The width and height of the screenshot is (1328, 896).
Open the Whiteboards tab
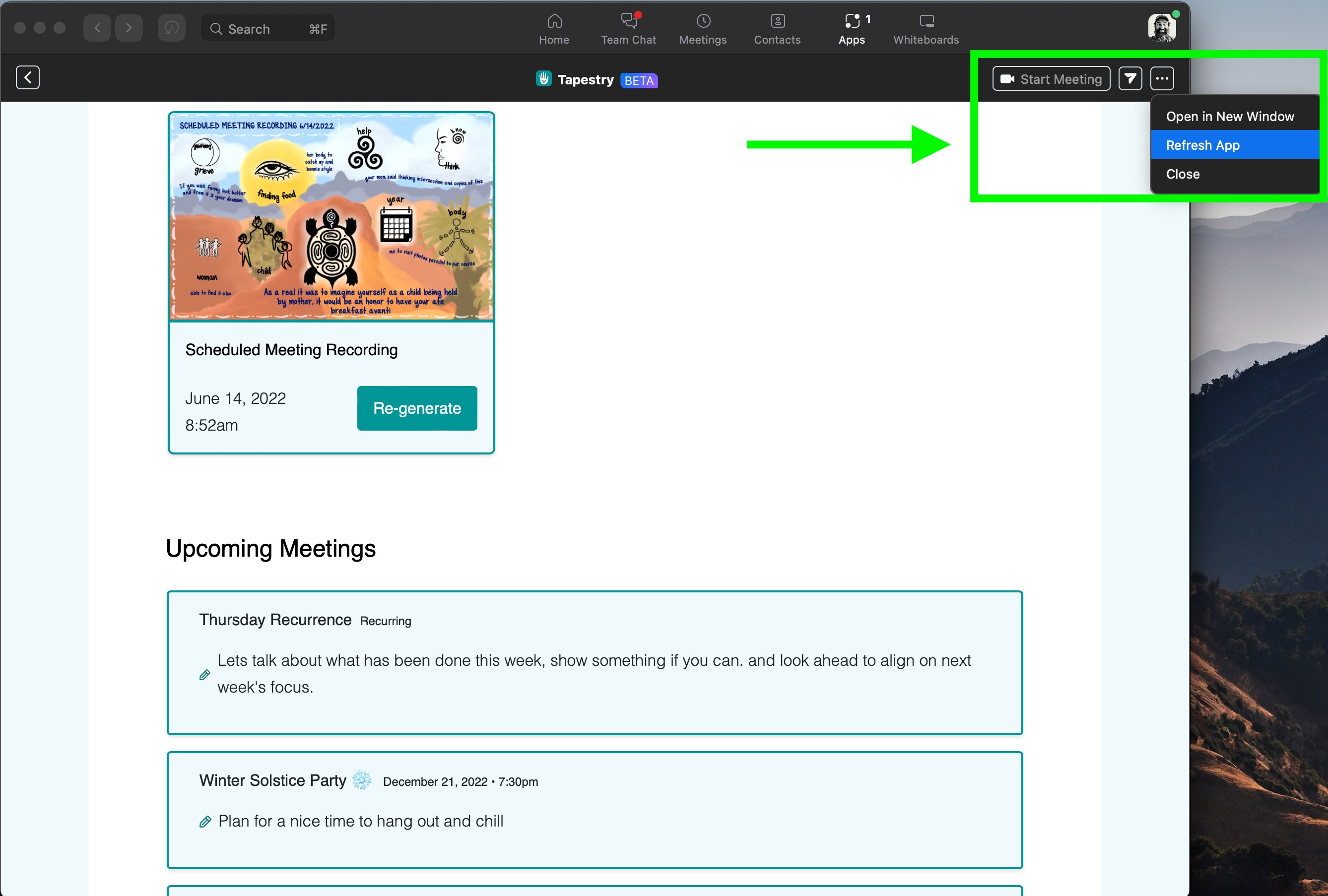[x=926, y=29]
